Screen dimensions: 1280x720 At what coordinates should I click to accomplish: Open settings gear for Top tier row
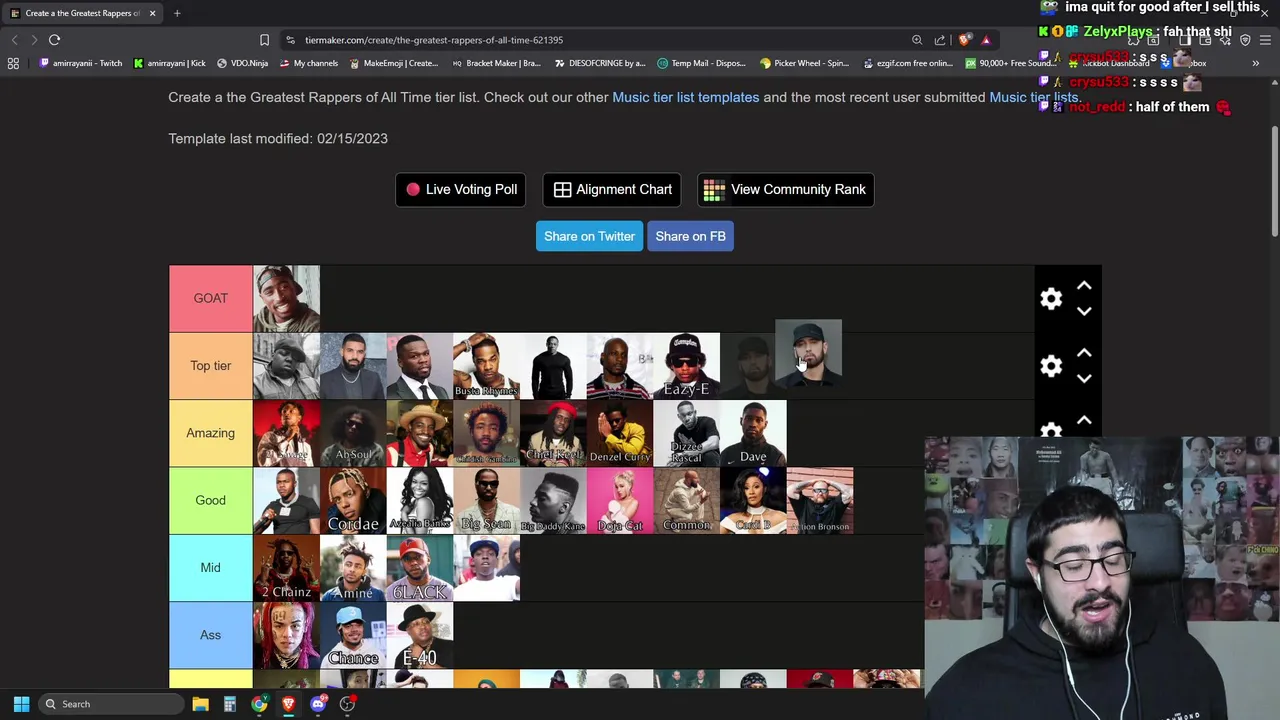(x=1051, y=366)
